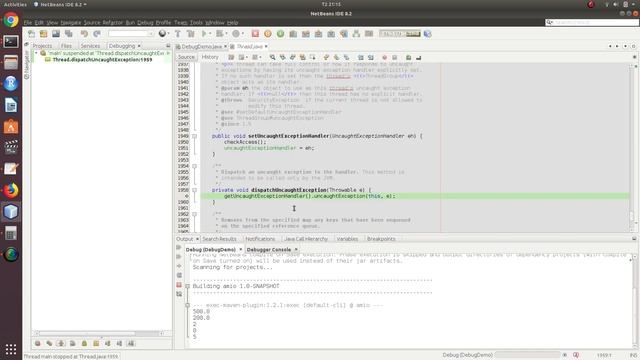Image resolution: width=640 pixels, height=360 pixels.
Task: Click the highlighted getUncaughtExceptionHandler code line
Action: coord(415,196)
